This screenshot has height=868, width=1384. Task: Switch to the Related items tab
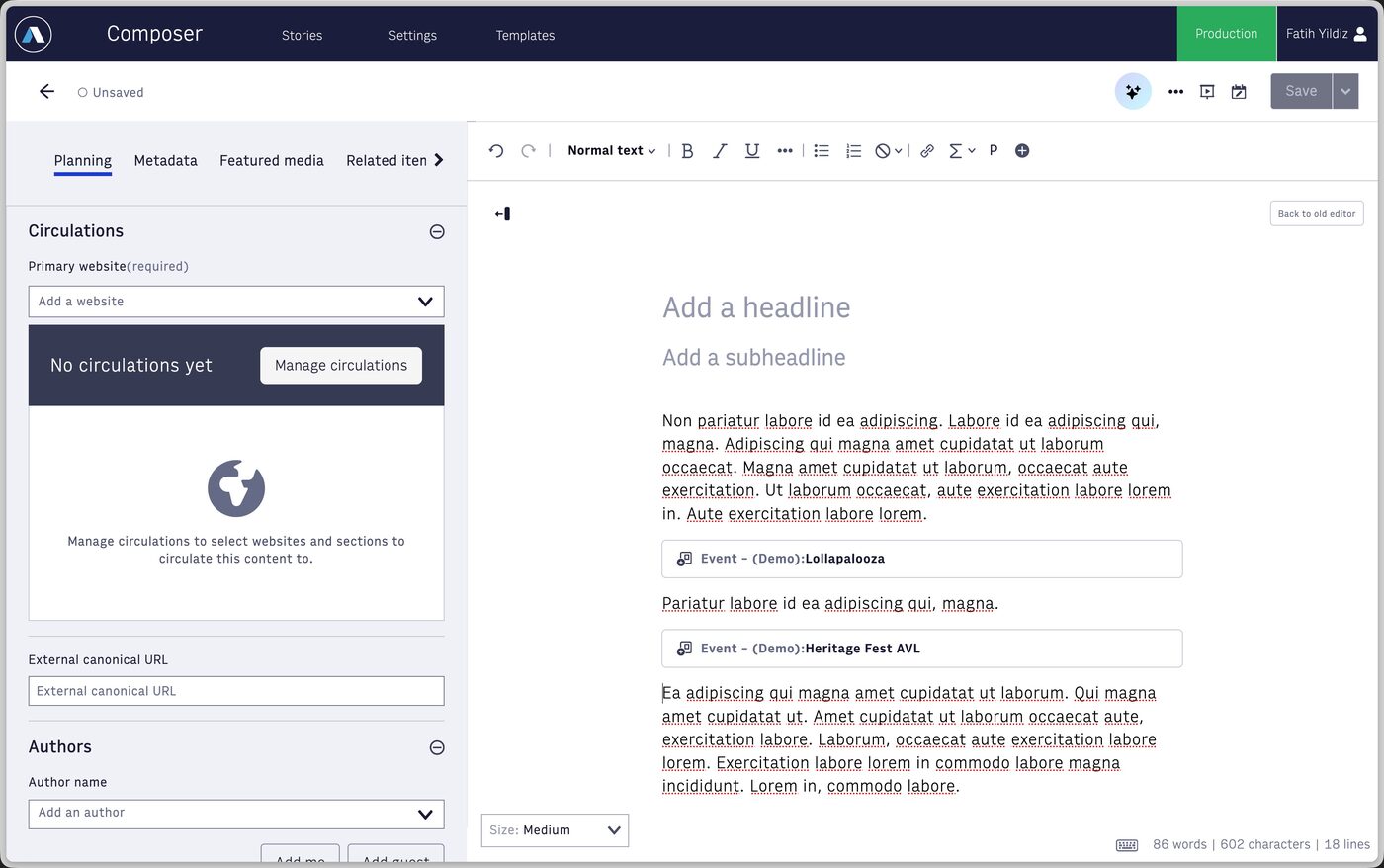tap(387, 160)
